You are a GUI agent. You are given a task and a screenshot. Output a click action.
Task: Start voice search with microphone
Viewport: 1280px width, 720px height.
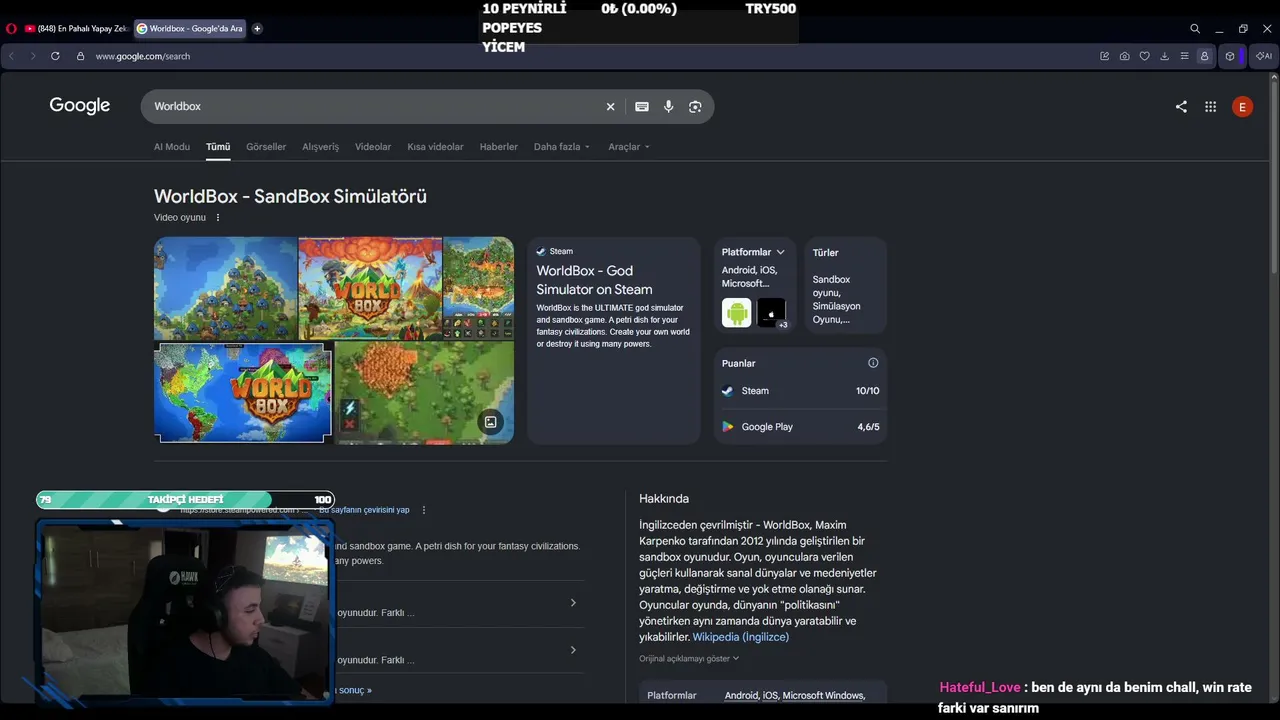pos(668,107)
